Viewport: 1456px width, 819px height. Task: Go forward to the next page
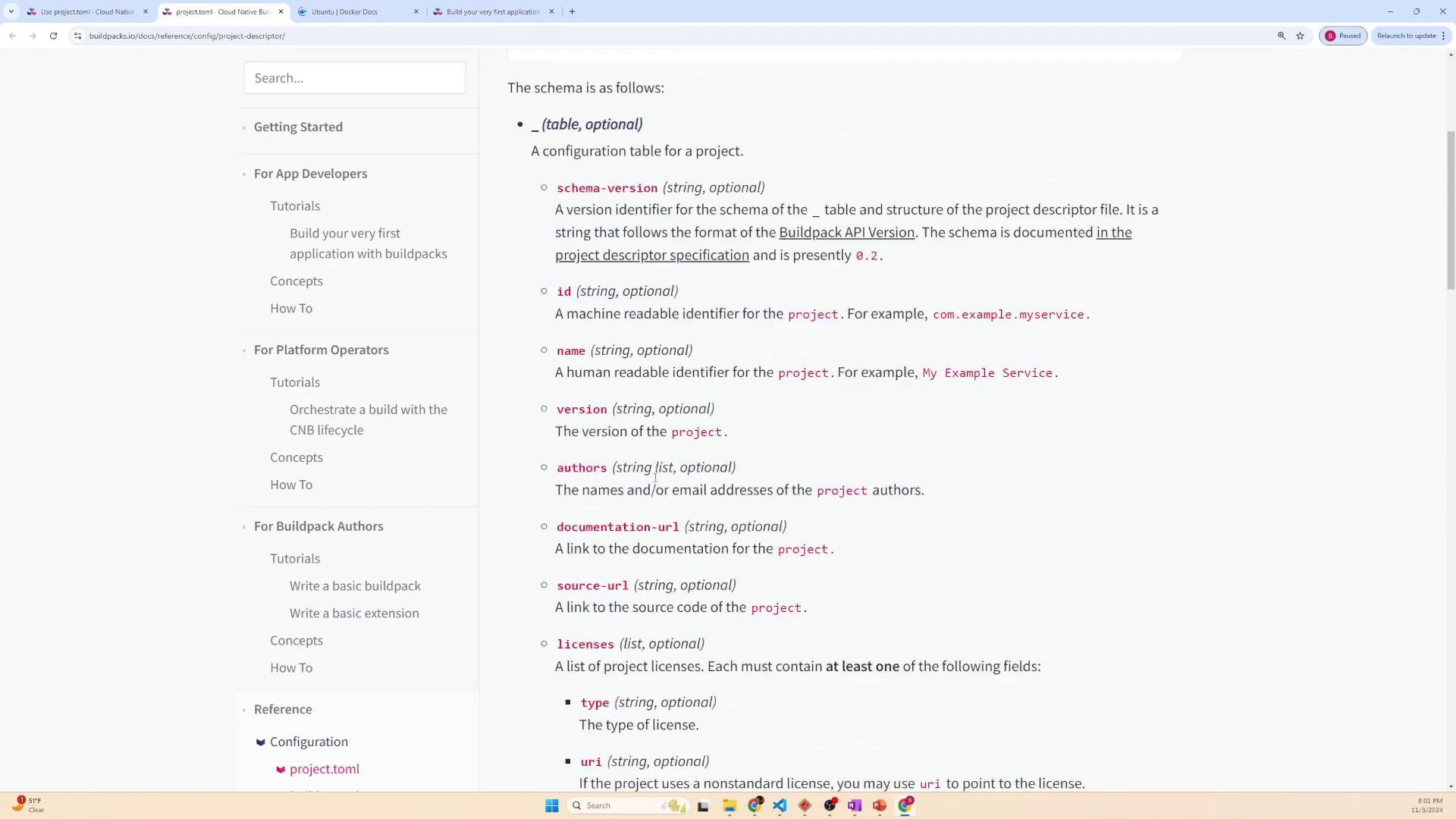coord(33,36)
